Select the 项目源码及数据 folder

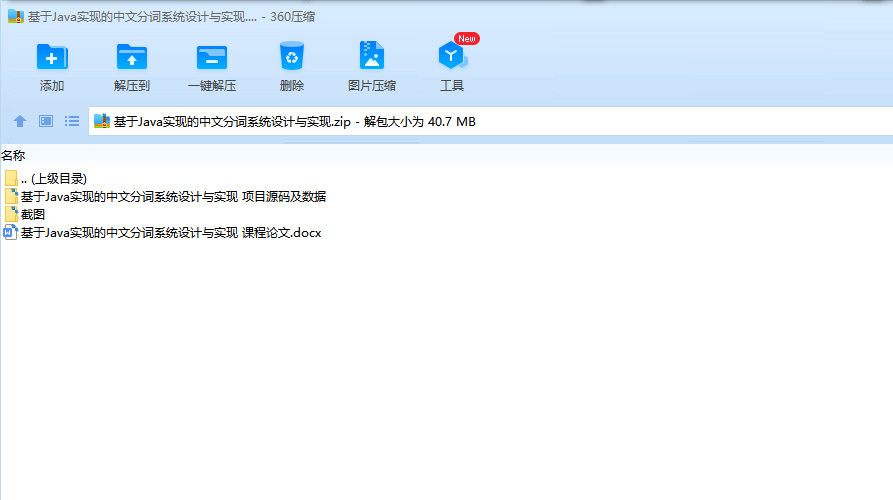click(165, 196)
